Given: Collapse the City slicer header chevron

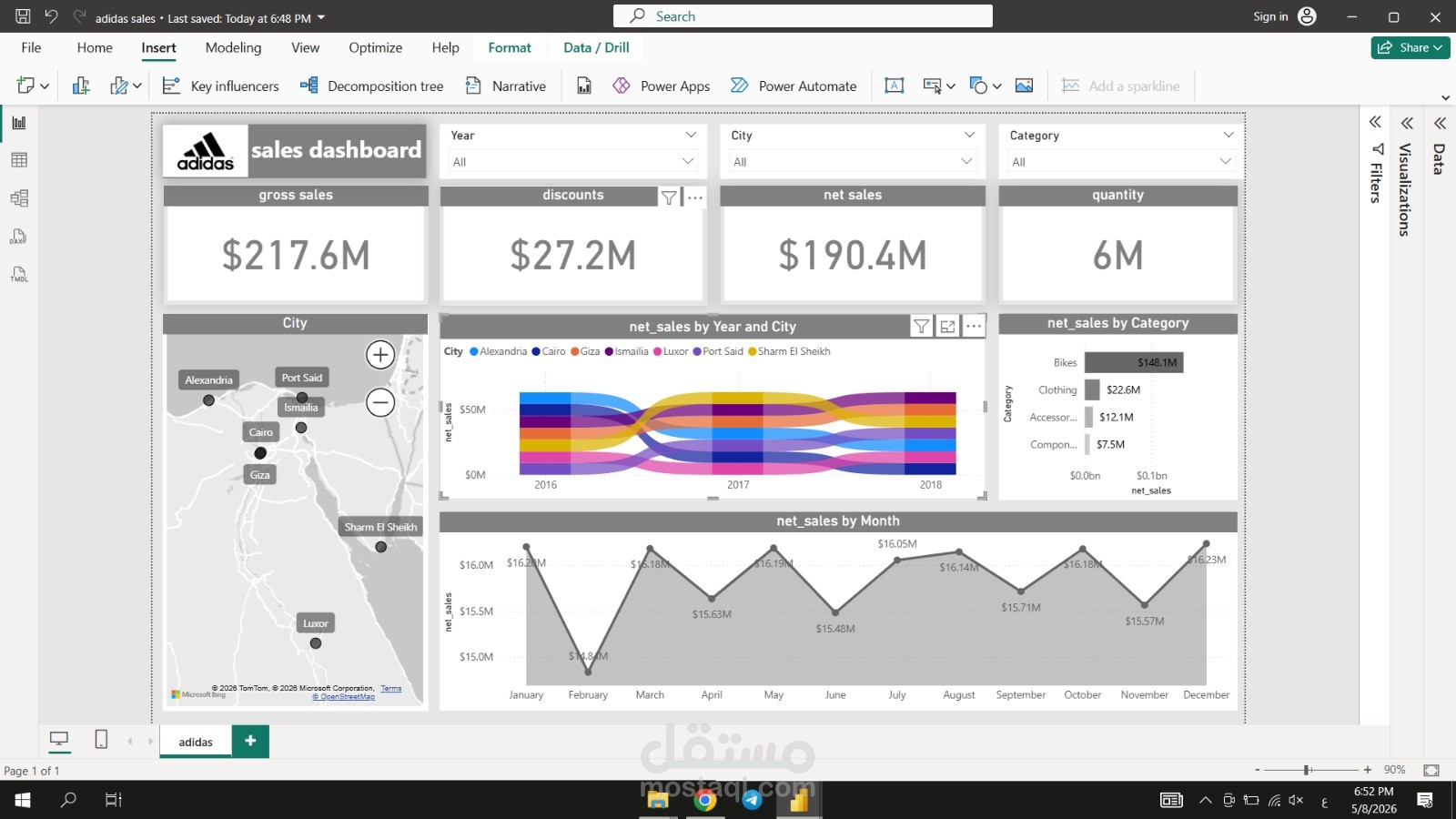Looking at the screenshot, I should coord(970,135).
